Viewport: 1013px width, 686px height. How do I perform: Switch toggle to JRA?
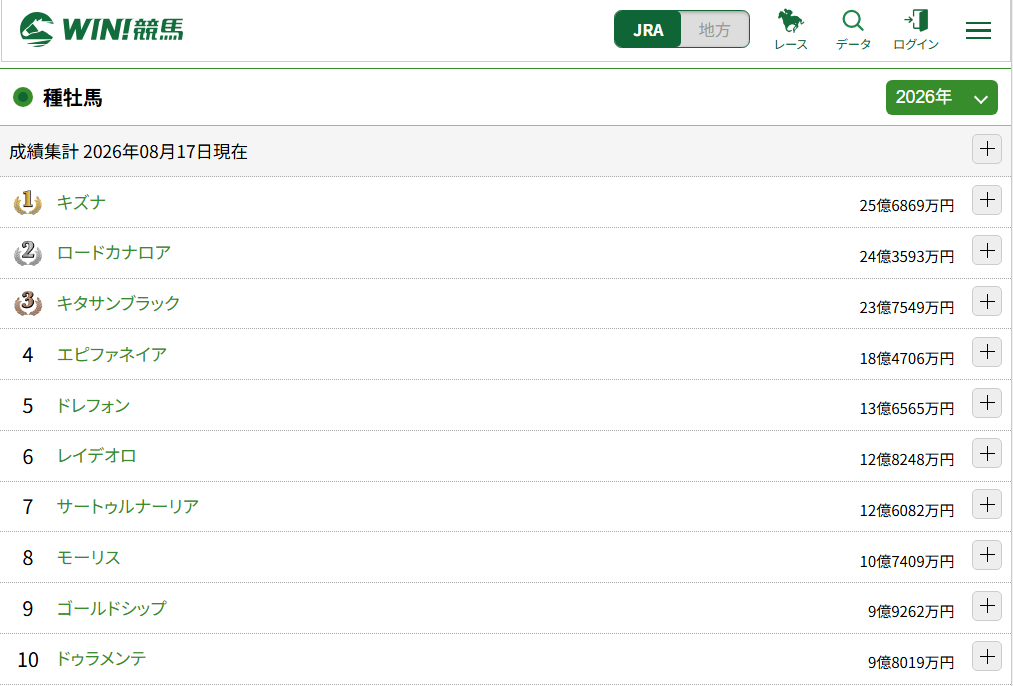pos(648,30)
